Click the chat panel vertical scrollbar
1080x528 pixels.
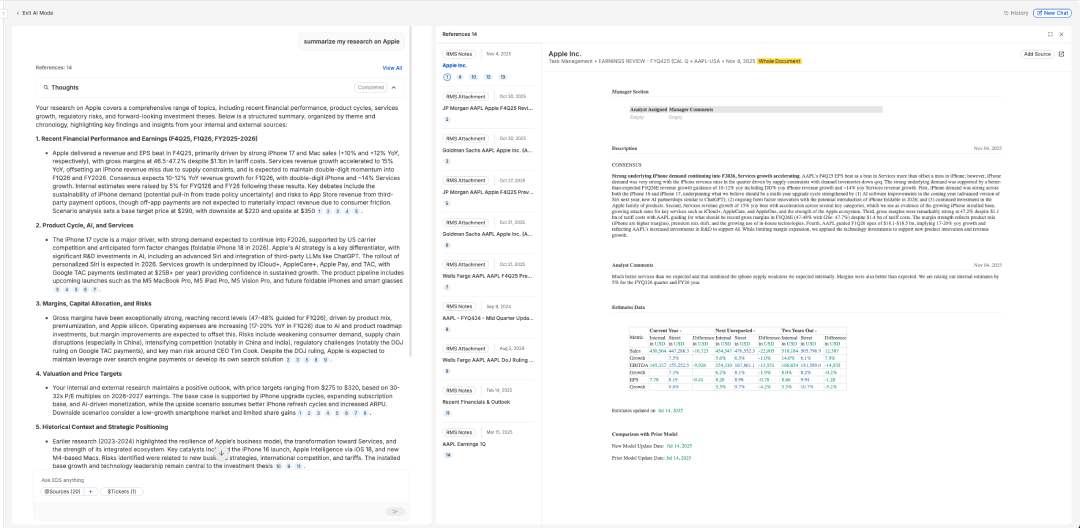(x=411, y=193)
